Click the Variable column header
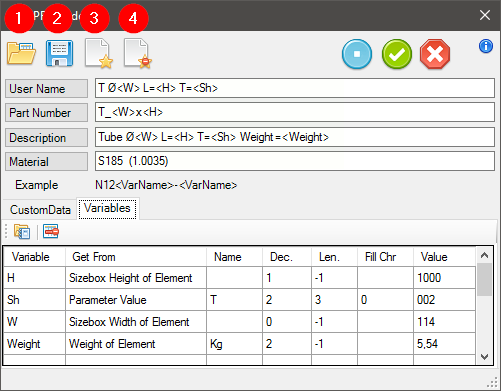The height and width of the screenshot is (392, 502). (x=35, y=257)
